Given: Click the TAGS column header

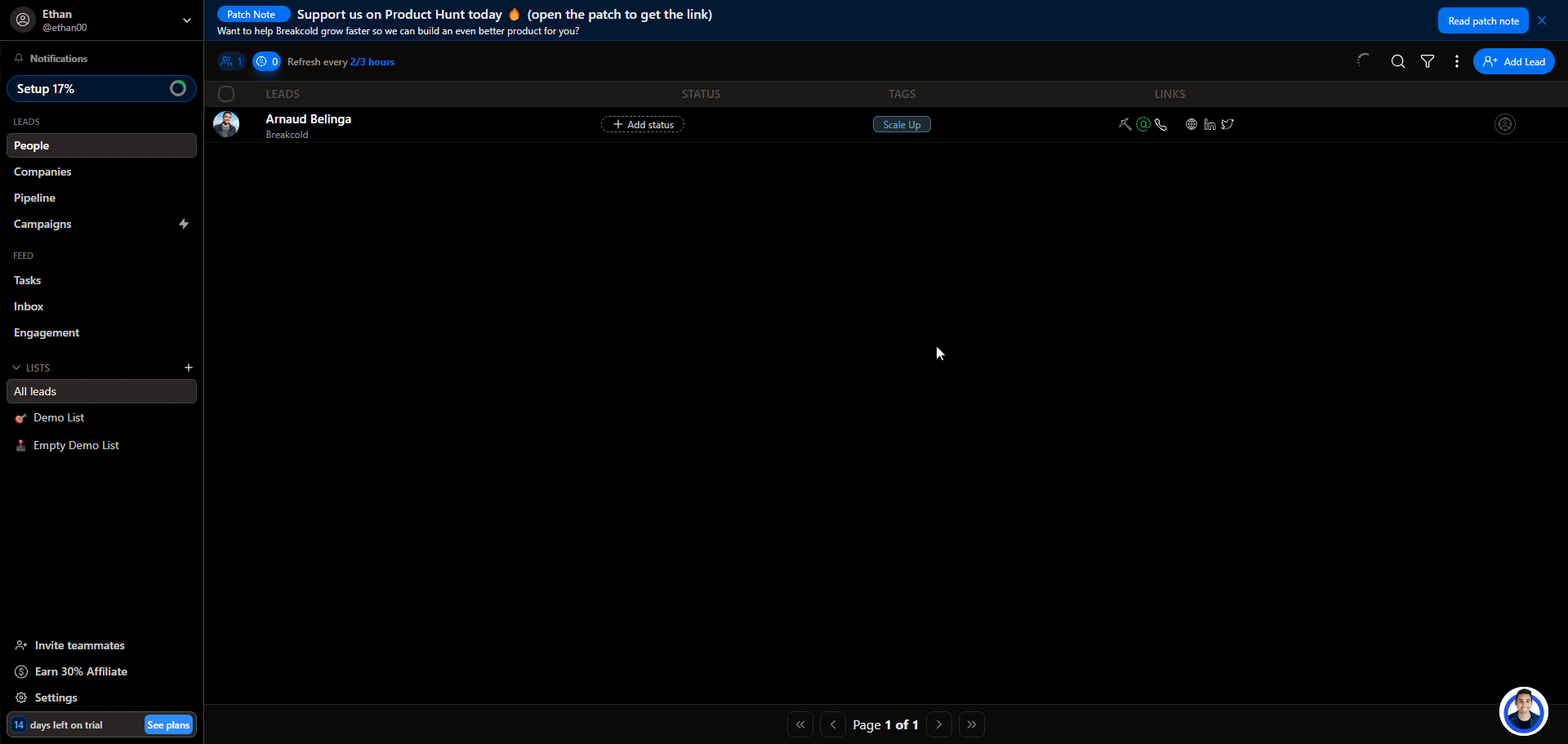Looking at the screenshot, I should point(902,94).
